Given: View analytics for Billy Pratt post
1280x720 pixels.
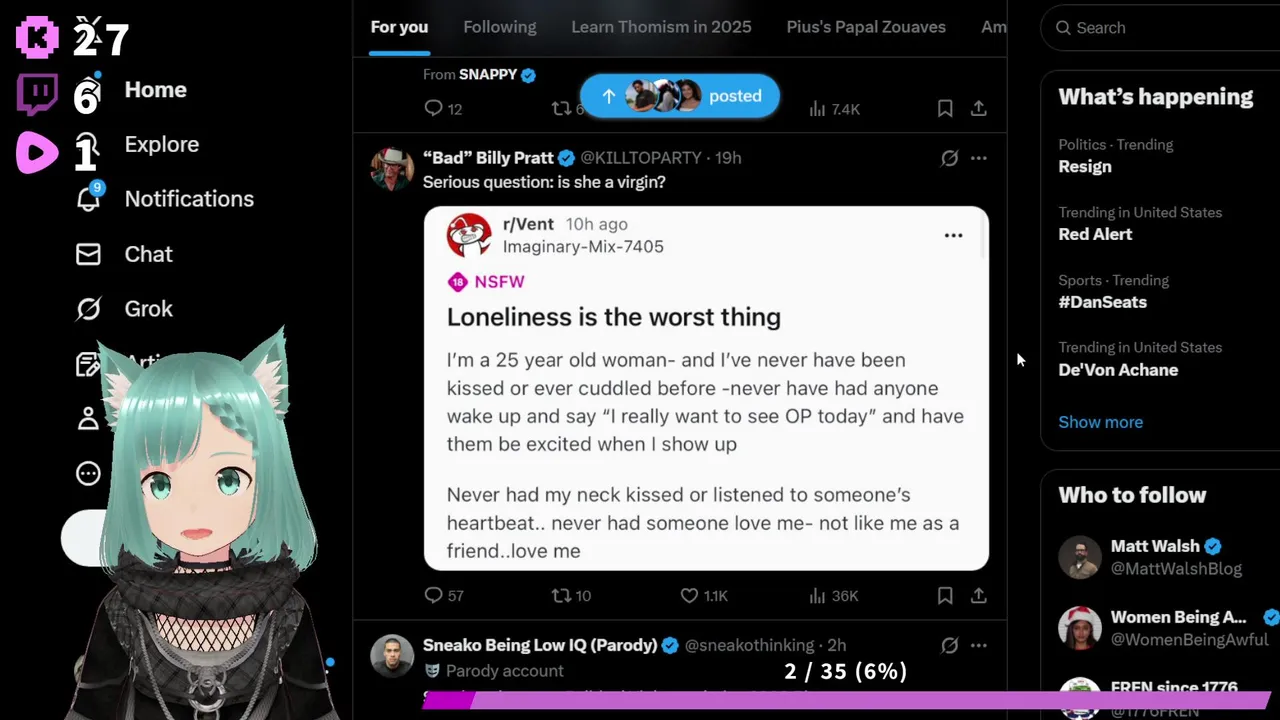Looking at the screenshot, I should pos(834,595).
